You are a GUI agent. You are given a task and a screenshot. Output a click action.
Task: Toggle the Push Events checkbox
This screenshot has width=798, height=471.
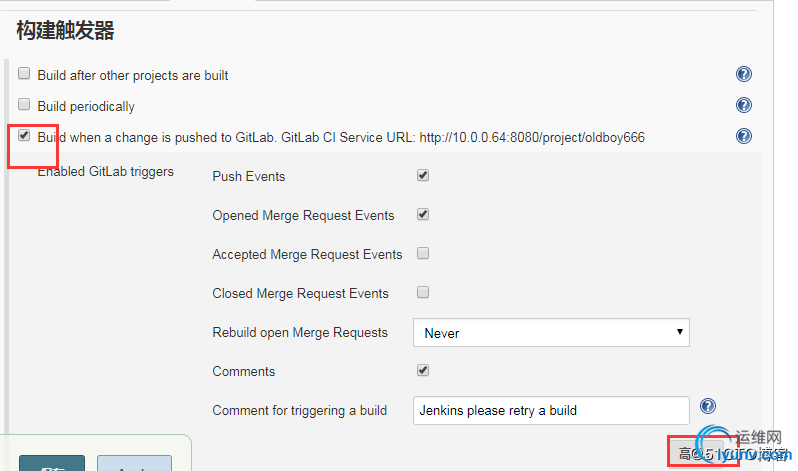point(423,176)
